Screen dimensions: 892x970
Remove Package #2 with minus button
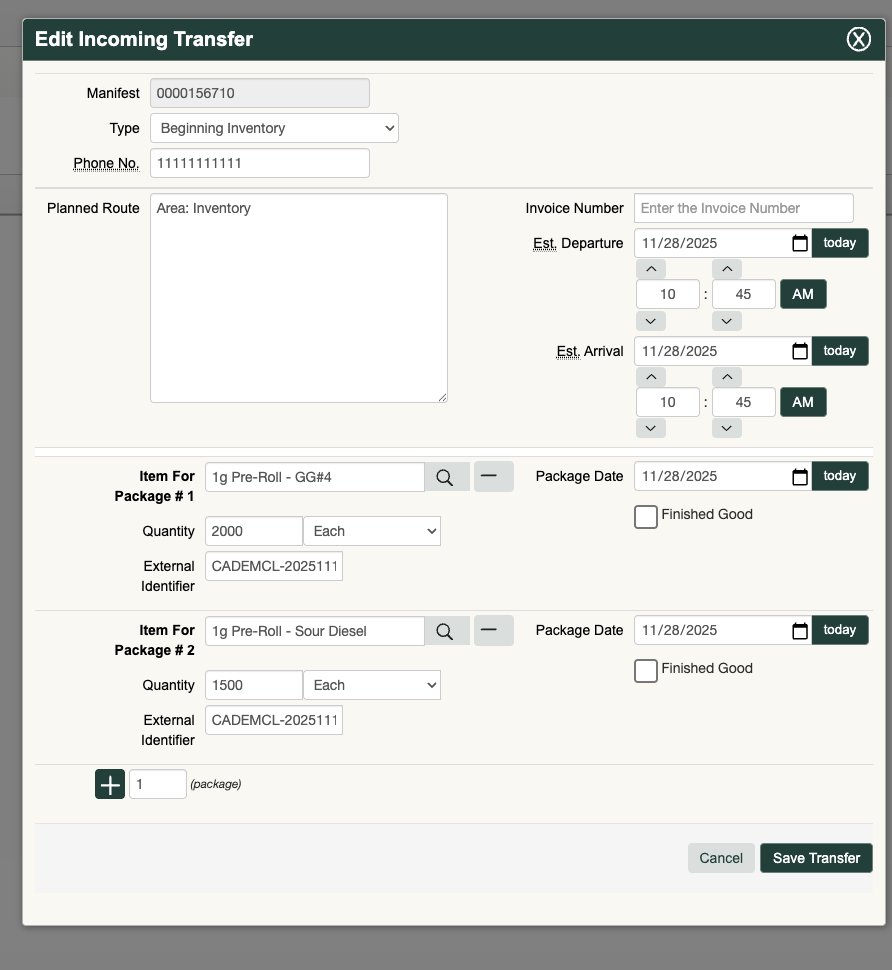point(493,631)
